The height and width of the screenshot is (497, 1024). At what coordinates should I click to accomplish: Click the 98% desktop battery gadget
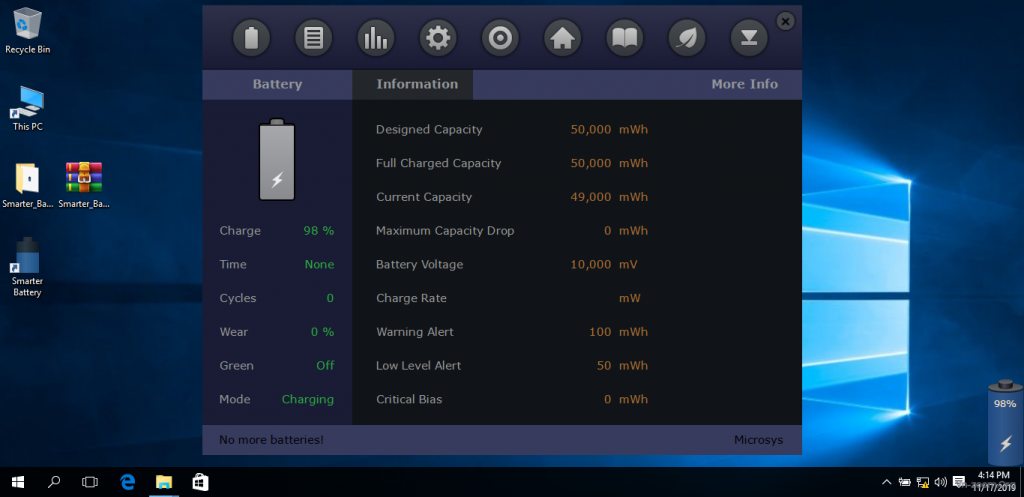[x=1005, y=423]
